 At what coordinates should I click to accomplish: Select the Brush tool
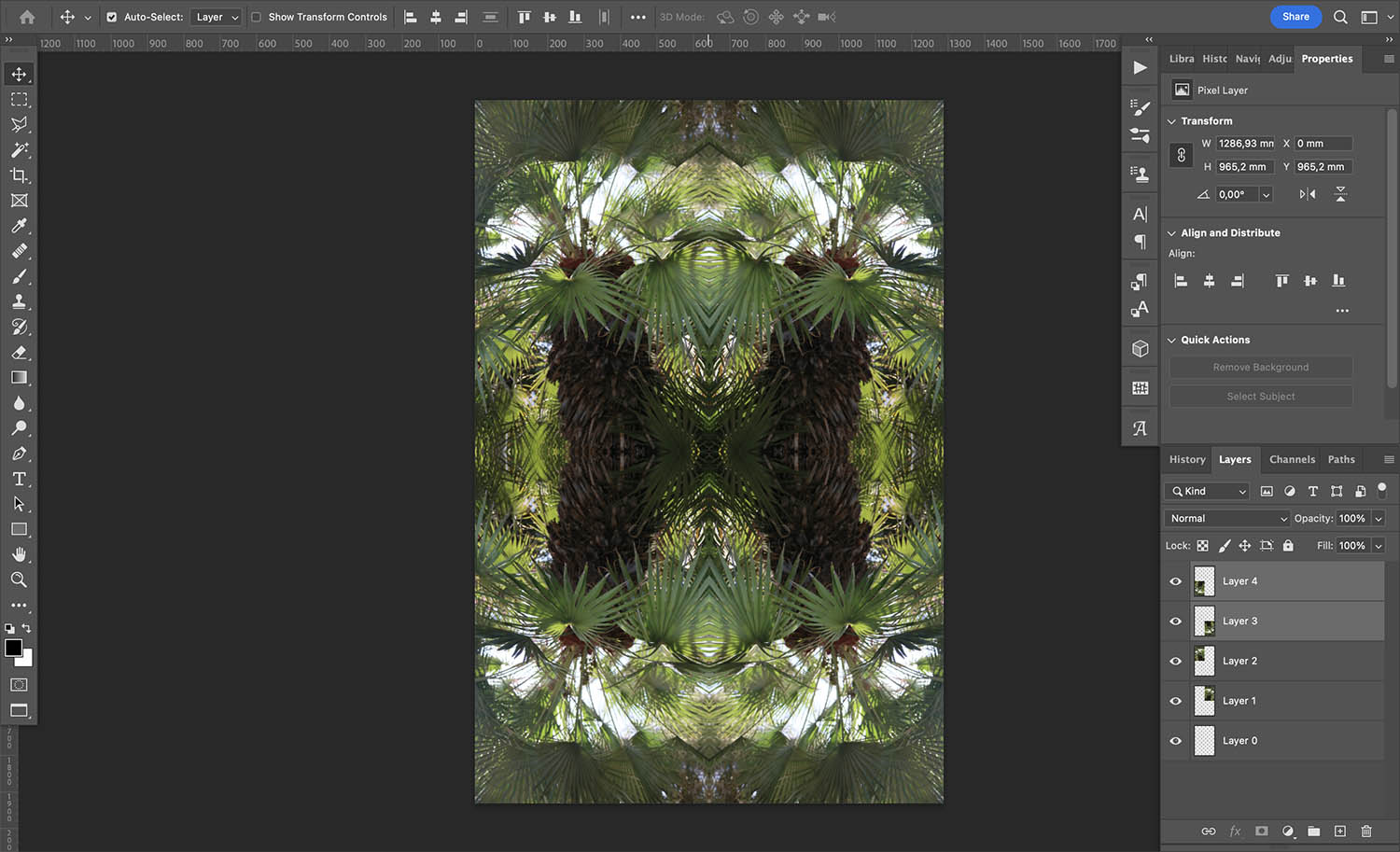[x=19, y=276]
